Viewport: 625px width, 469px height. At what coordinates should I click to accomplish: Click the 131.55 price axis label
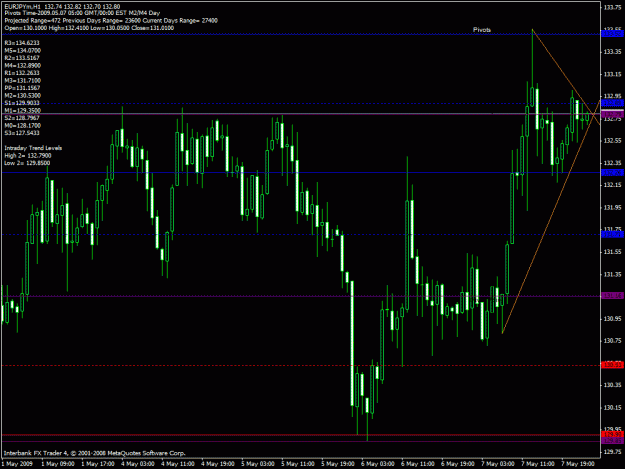(612, 252)
